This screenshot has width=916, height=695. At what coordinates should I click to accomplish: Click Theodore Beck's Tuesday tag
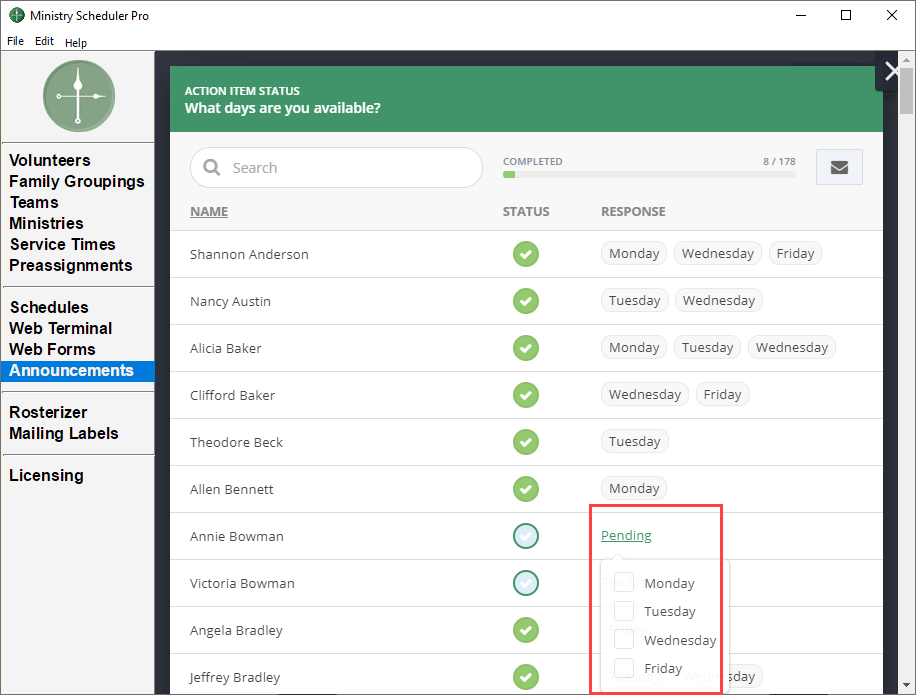tap(634, 441)
